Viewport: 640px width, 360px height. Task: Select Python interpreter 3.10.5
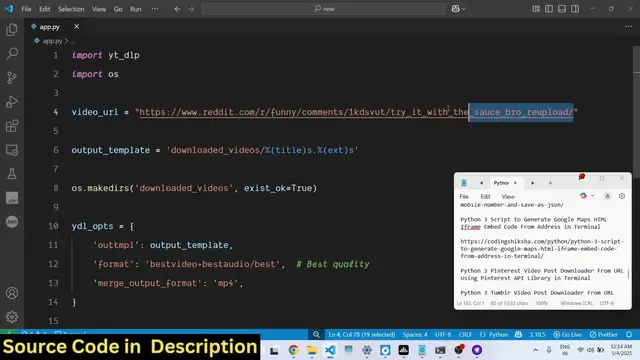(x=537, y=334)
